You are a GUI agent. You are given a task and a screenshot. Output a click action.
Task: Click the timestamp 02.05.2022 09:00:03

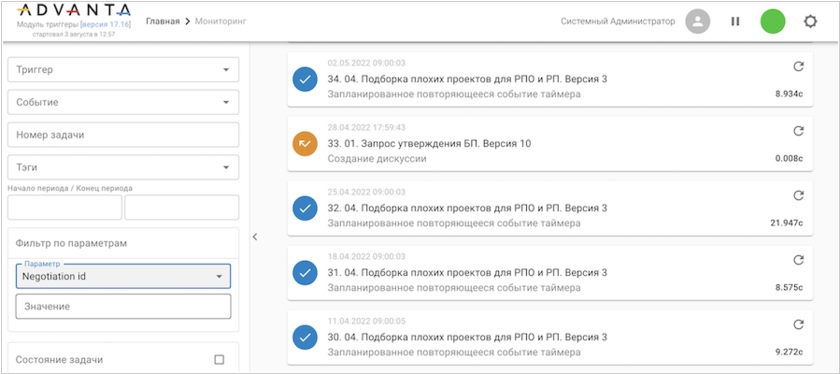coord(366,63)
